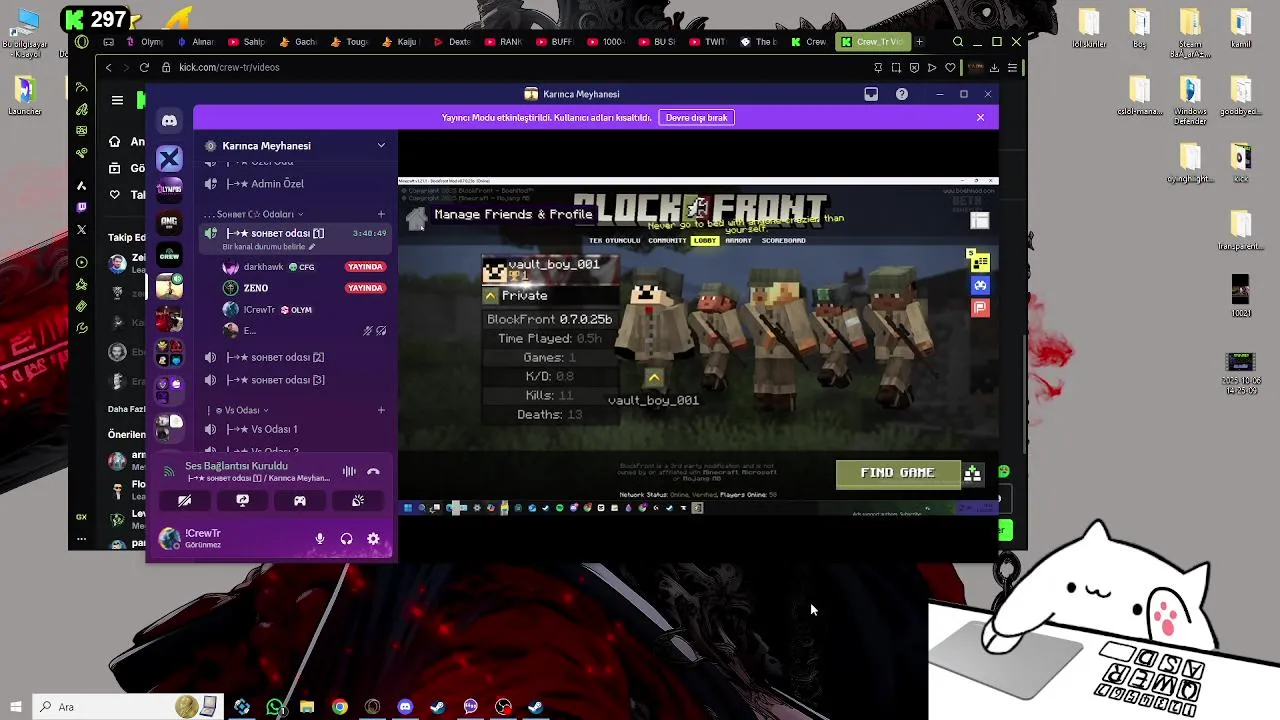
Task: Join the Admin Özel voice channel
Action: [x=295, y=184]
